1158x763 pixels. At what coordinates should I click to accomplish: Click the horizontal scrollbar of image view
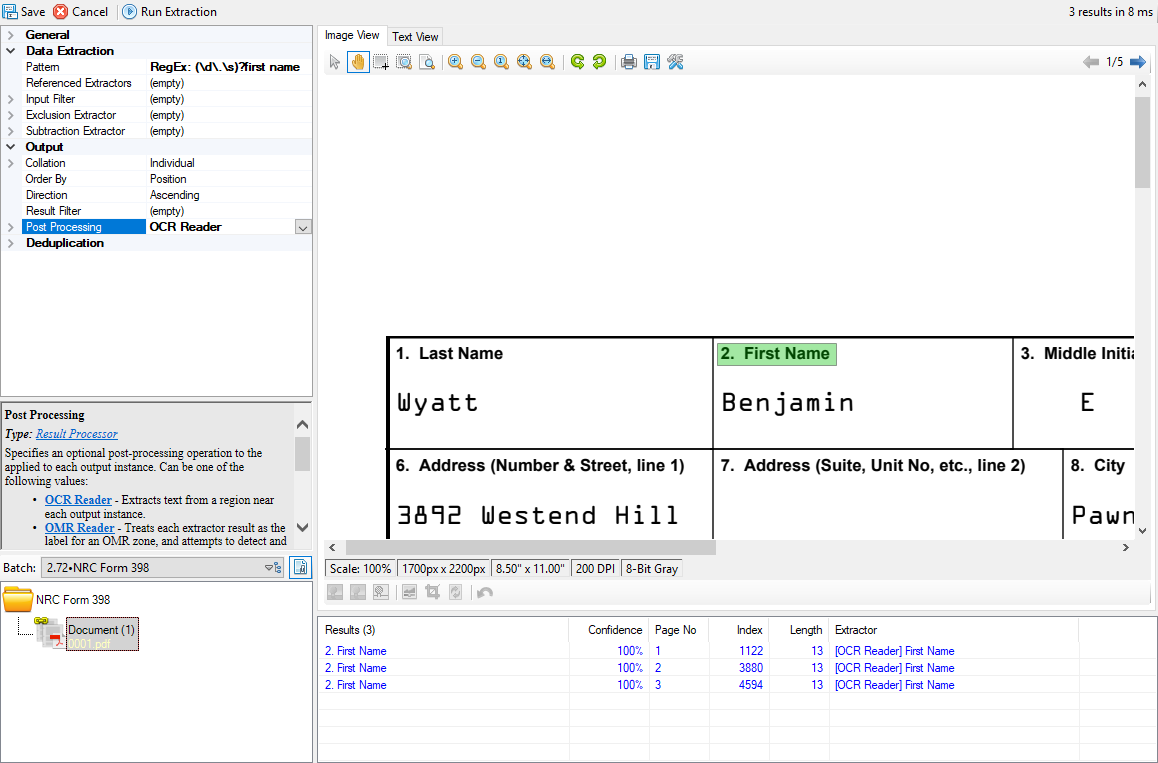(x=531, y=547)
